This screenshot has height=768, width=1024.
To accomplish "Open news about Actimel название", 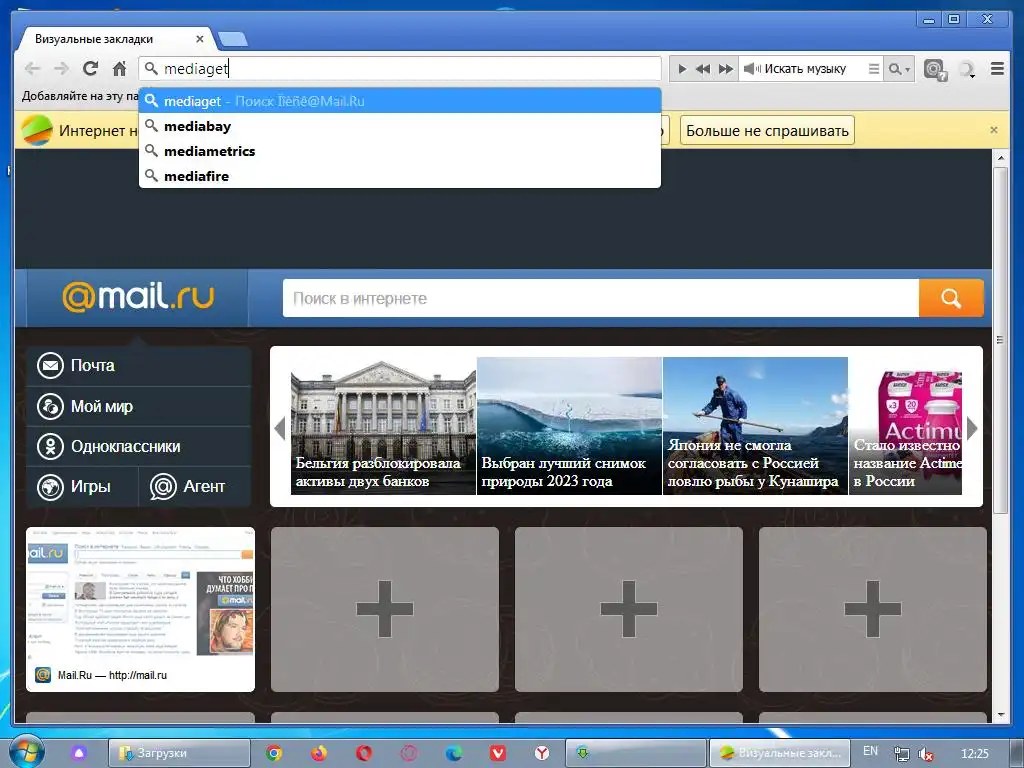I will [x=906, y=426].
